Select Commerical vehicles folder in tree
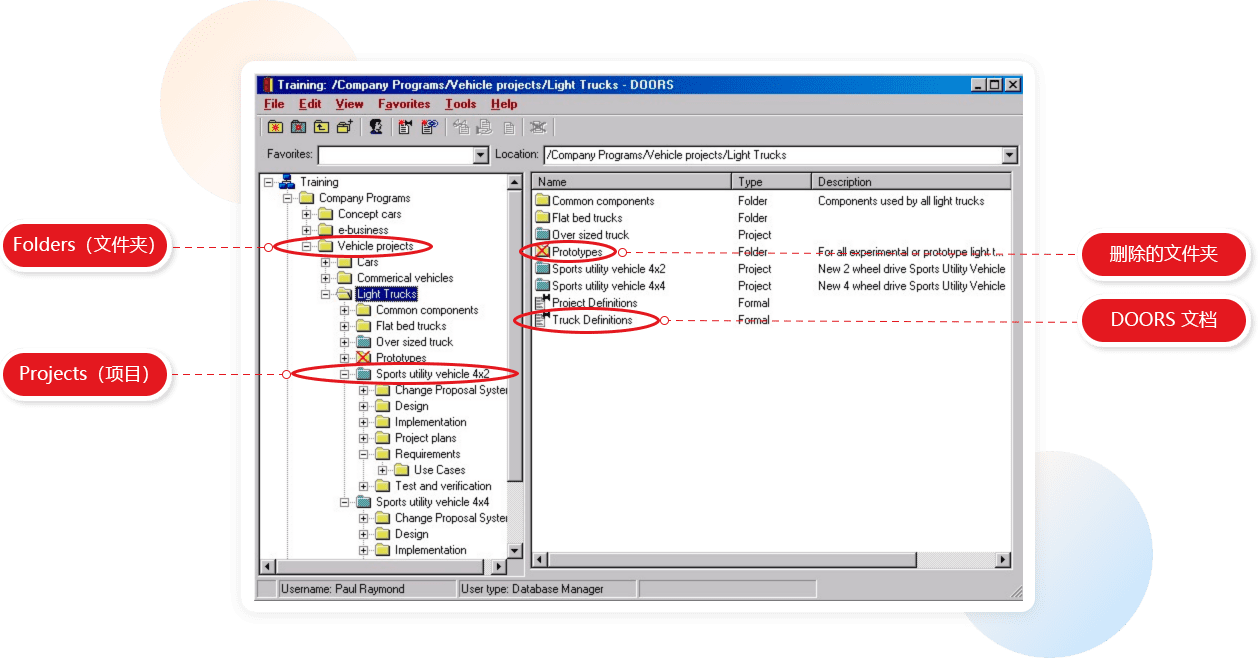 coord(404,278)
